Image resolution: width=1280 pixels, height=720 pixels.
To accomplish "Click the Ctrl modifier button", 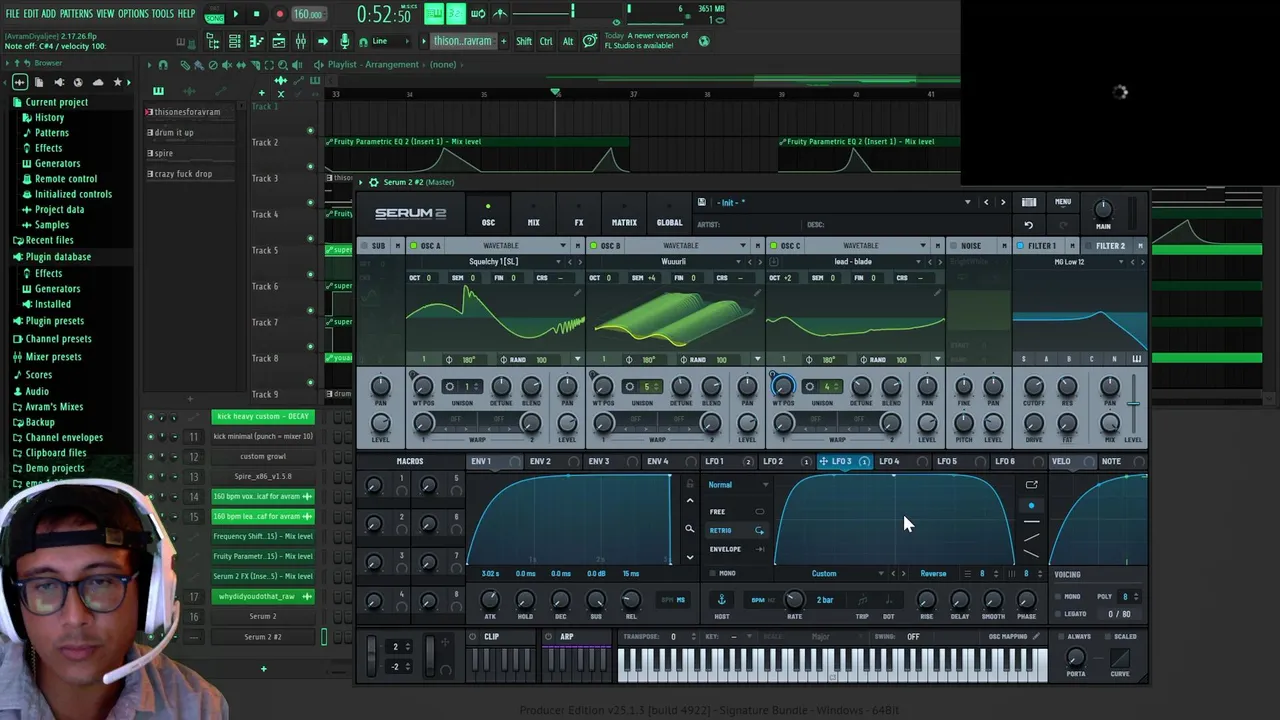I will tap(546, 41).
